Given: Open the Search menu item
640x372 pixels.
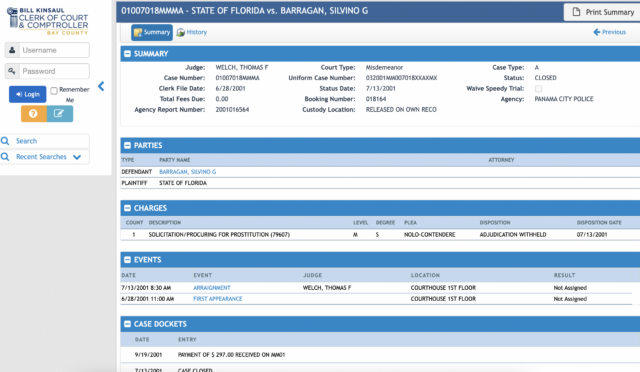Looking at the screenshot, I should click(x=27, y=141).
